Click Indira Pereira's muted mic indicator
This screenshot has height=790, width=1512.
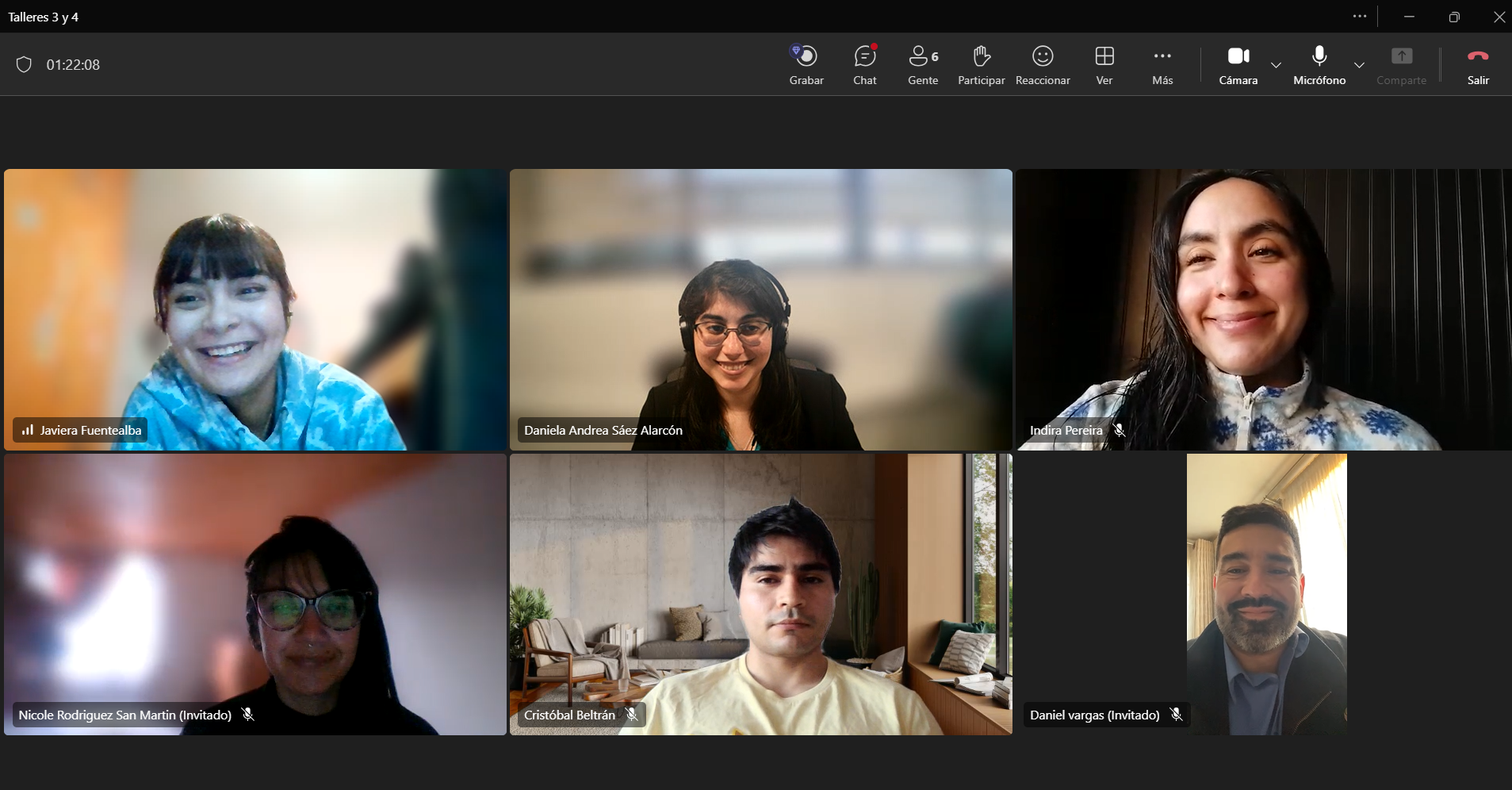pyautogui.click(x=1119, y=430)
